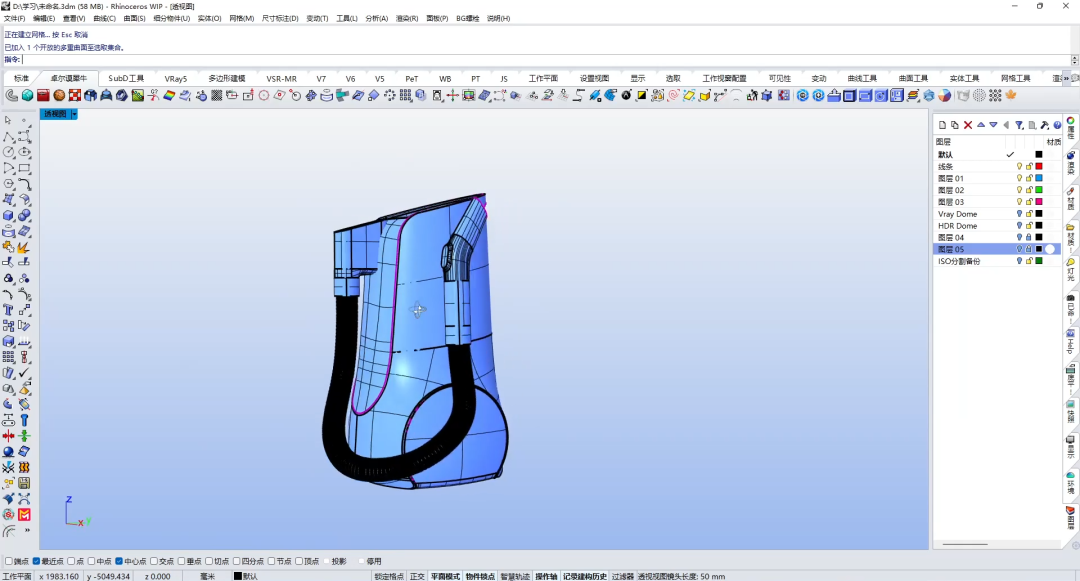Click the 过滤器 status bar button
The height and width of the screenshot is (581, 1080).
pos(623,576)
